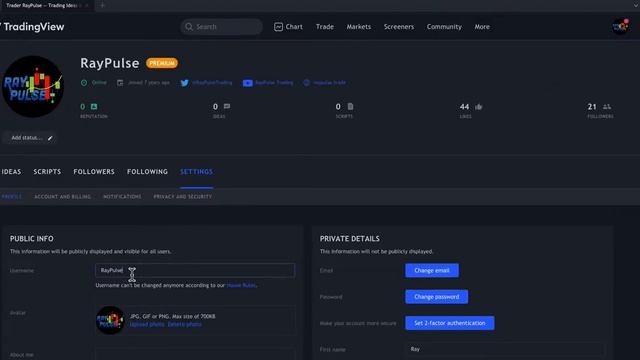The image size is (640, 360).
Task: Click the RayPulse profile name heading
Action: [110, 63]
